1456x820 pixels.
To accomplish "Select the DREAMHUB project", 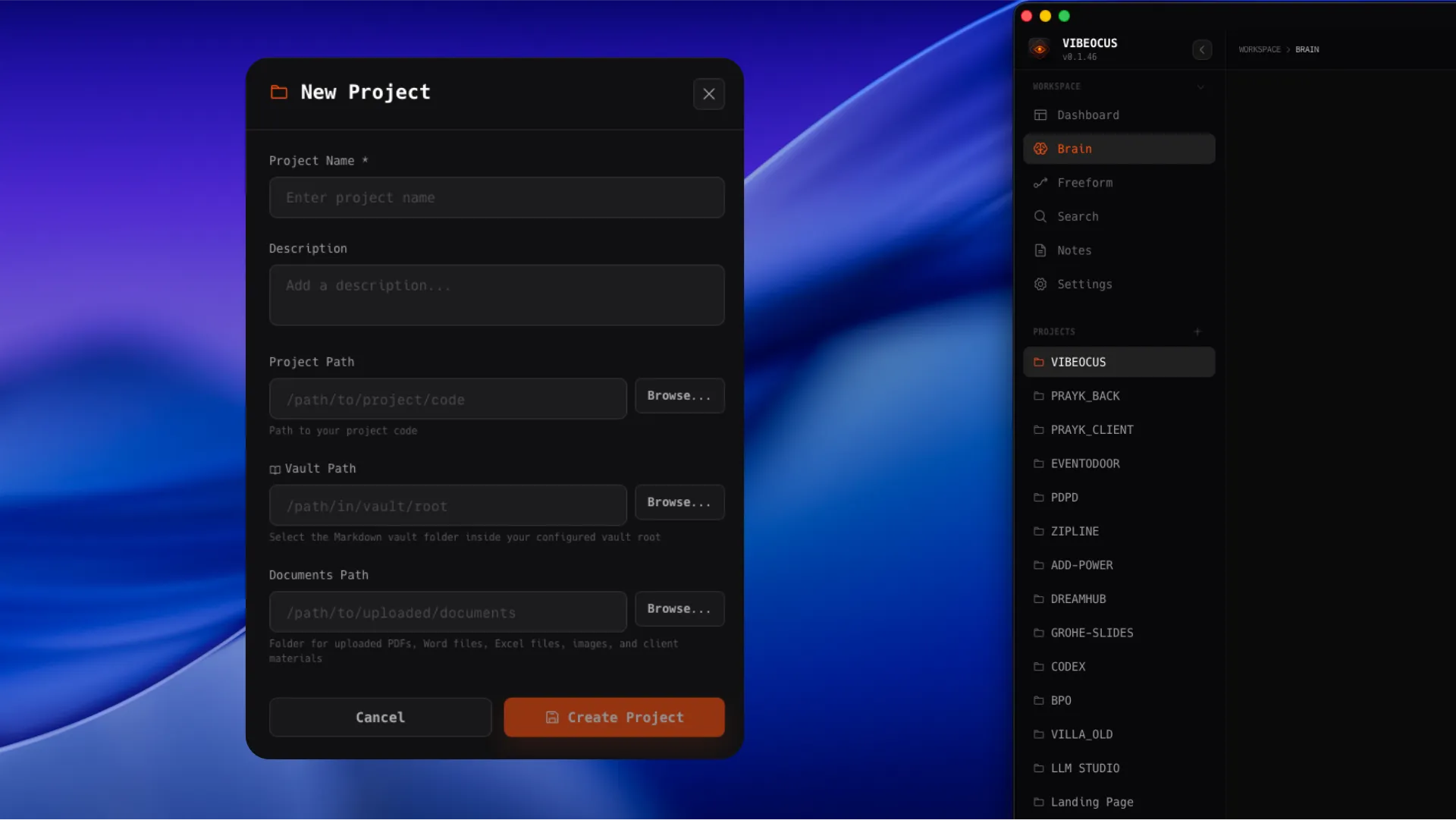I will coord(1119,599).
